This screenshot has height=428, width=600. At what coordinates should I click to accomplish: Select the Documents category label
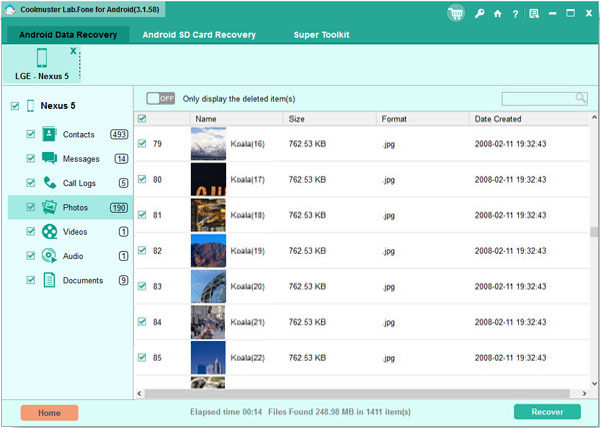pyautogui.click(x=83, y=280)
